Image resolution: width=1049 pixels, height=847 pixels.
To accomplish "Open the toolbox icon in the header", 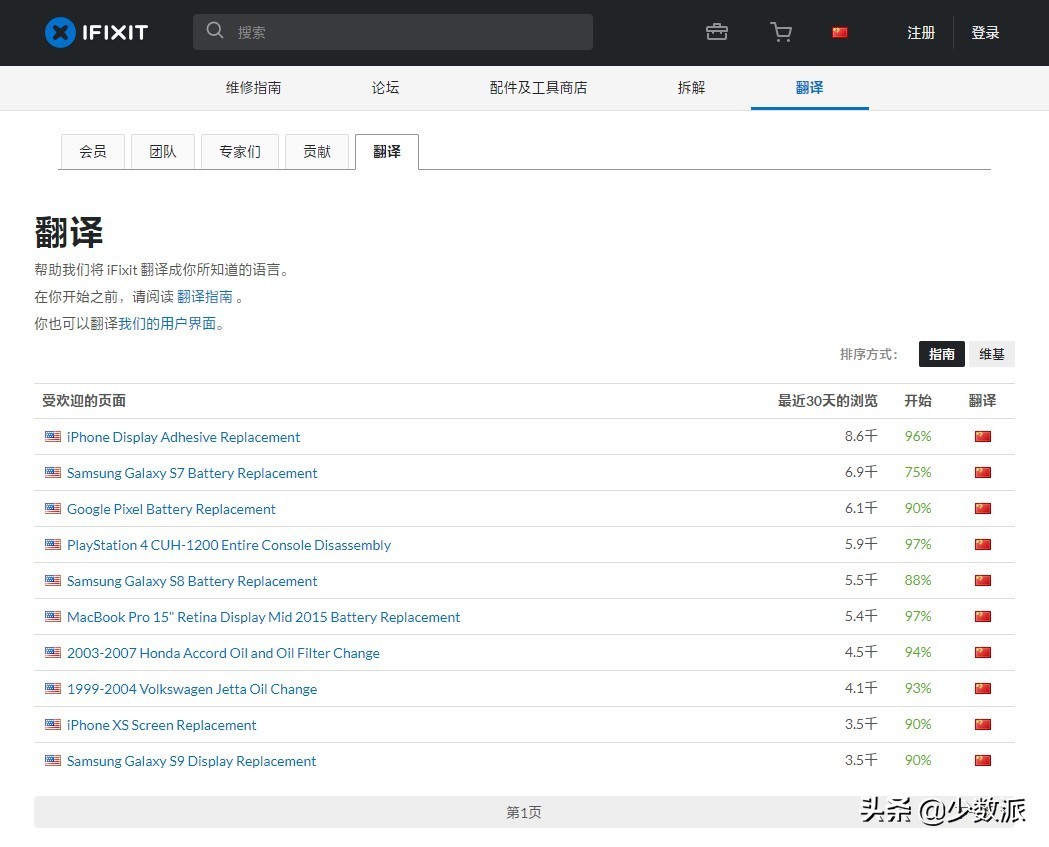I will (x=716, y=32).
